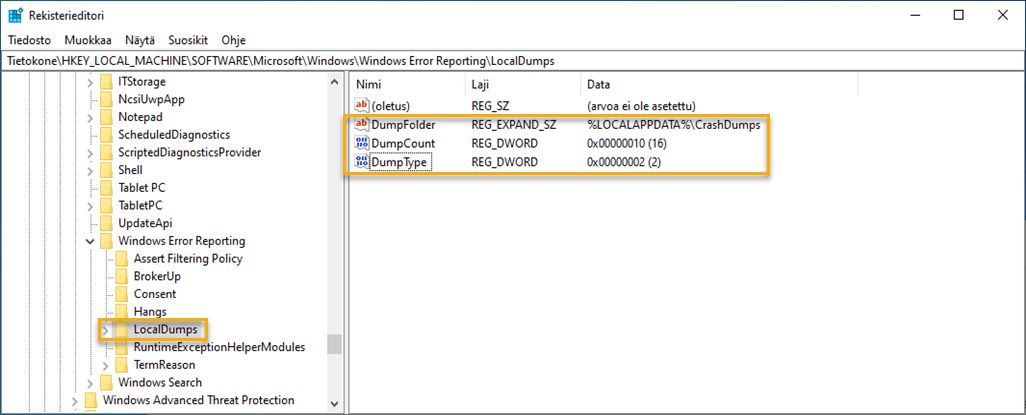The image size is (1026, 415).
Task: Select the UpdateApi key label
Action: pos(145,223)
